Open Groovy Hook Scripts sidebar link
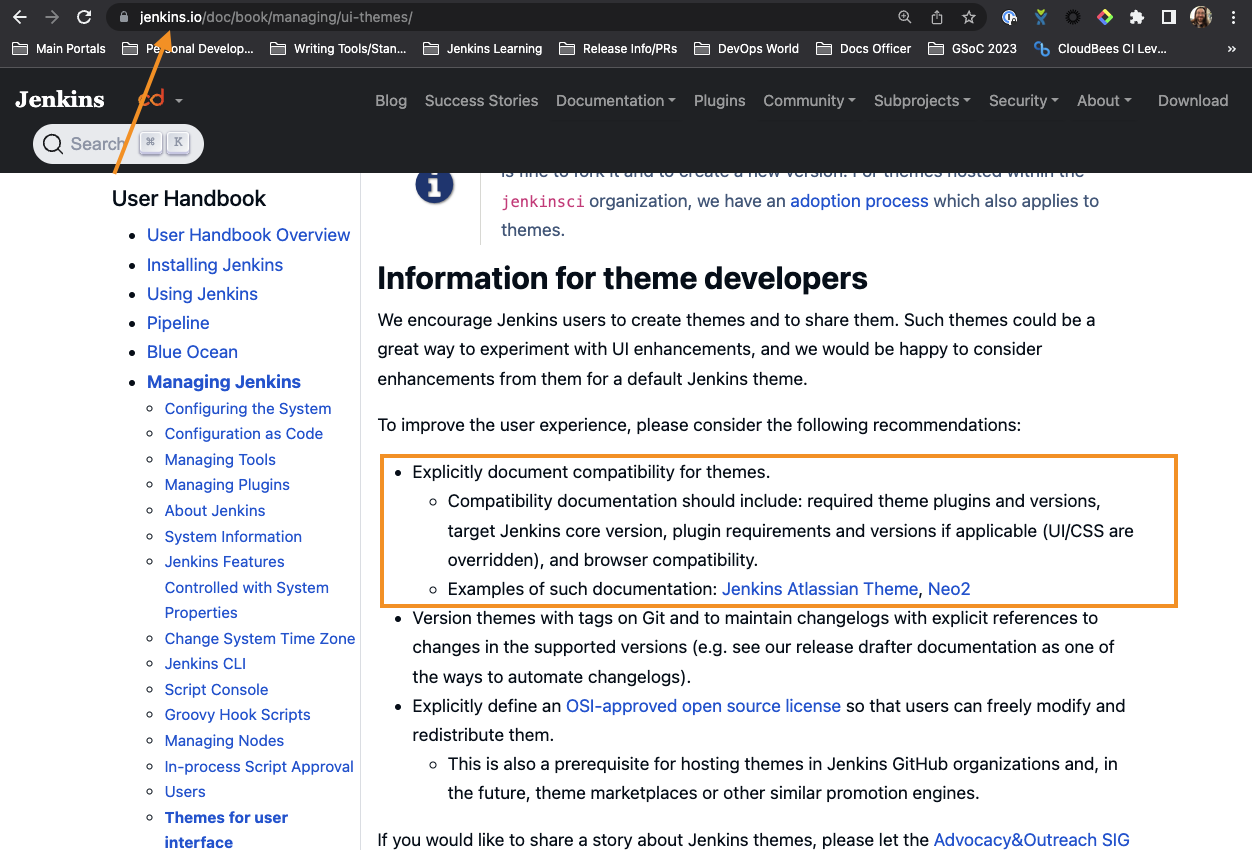This screenshot has width=1252, height=850. point(238,715)
